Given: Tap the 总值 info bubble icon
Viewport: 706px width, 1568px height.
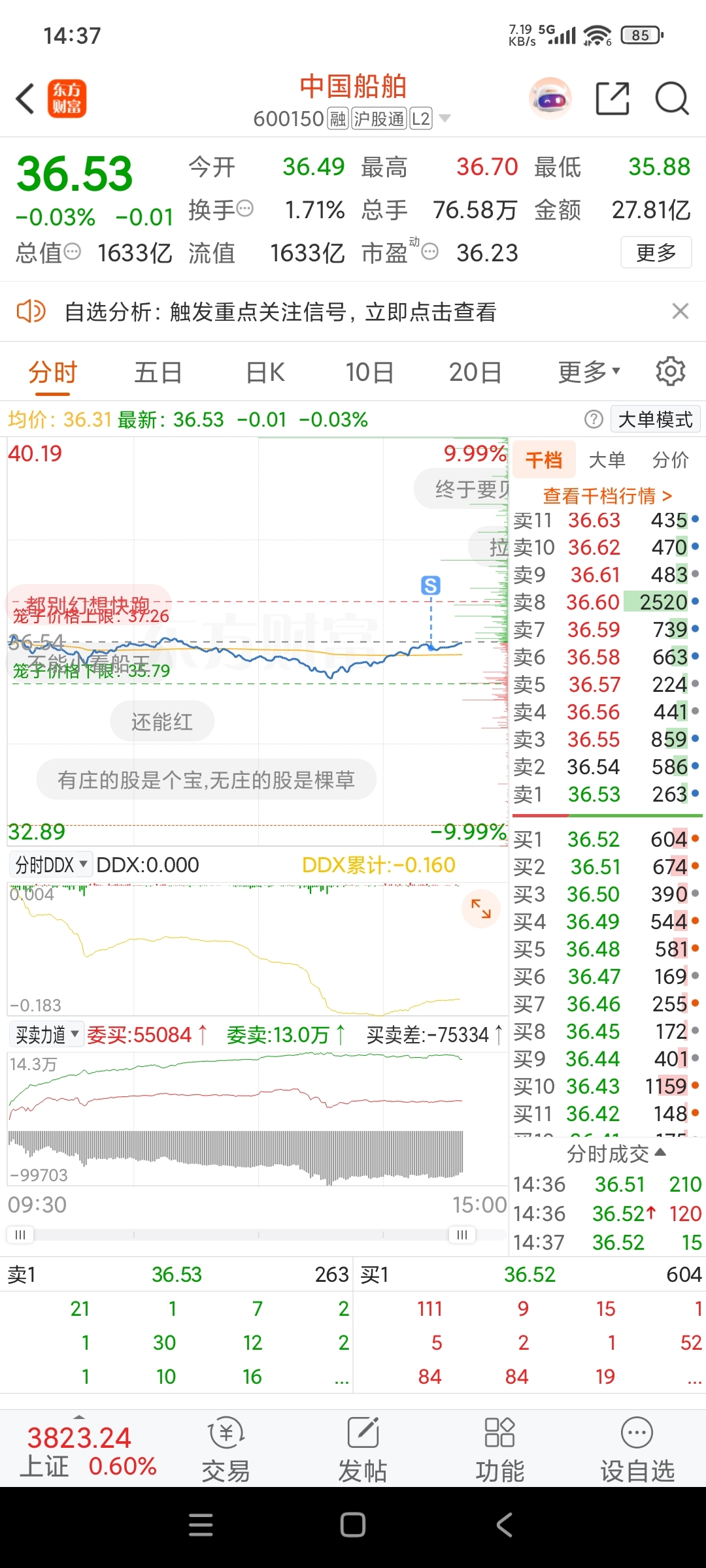Looking at the screenshot, I should [x=72, y=252].
